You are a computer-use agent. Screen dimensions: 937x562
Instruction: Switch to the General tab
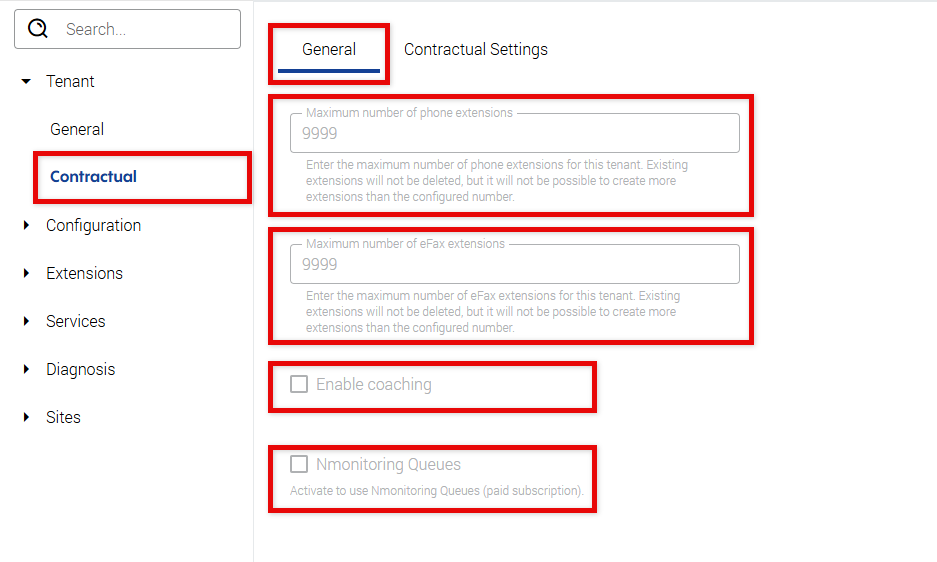pos(329,50)
